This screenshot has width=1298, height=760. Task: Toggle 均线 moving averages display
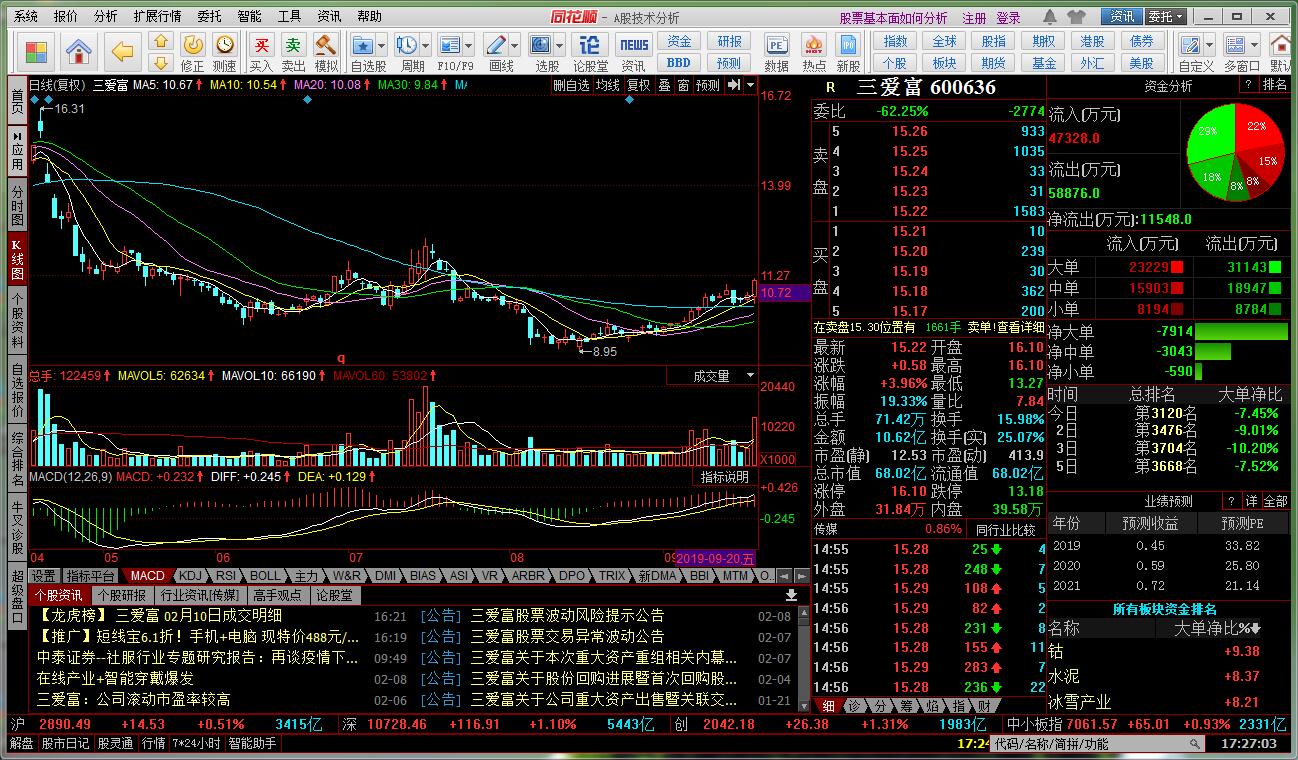click(608, 86)
